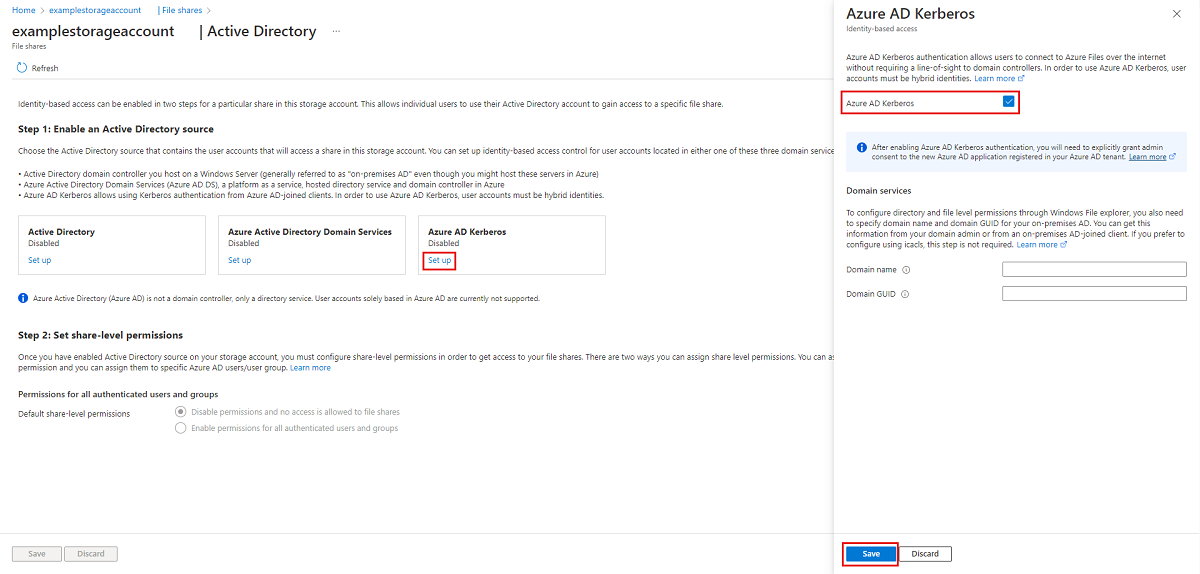Open Learn more link about admin consent
This screenshot has width=1200, height=574.
[x=1151, y=157]
